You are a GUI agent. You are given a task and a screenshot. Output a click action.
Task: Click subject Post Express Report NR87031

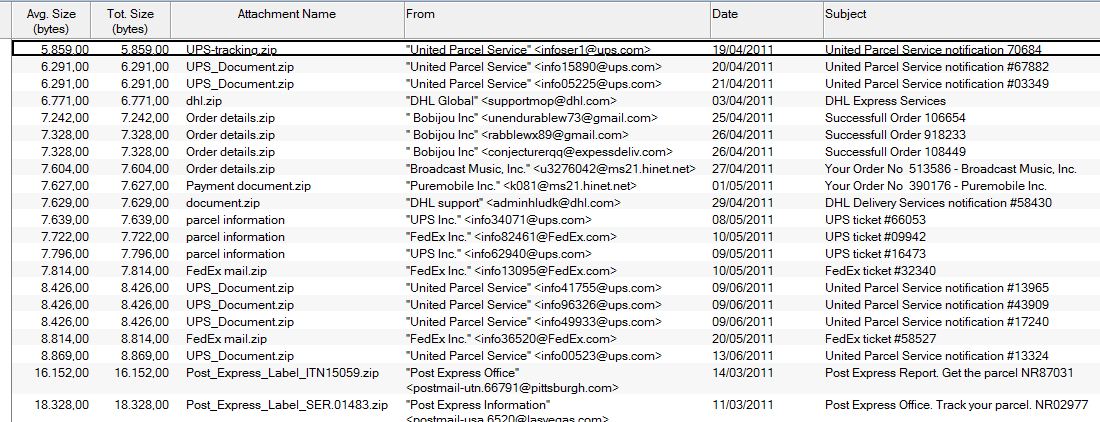click(x=949, y=373)
